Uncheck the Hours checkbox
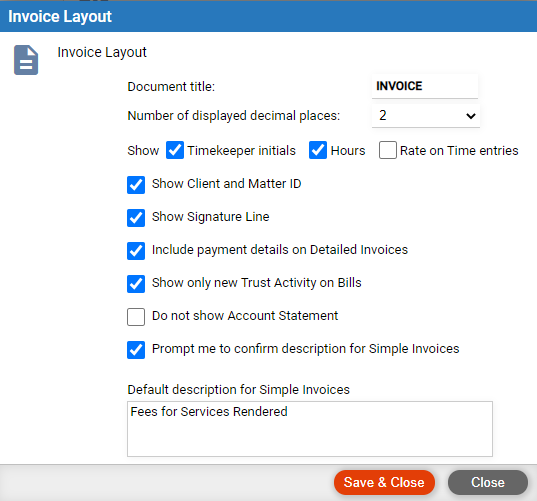The height and width of the screenshot is (501, 537). (x=317, y=150)
